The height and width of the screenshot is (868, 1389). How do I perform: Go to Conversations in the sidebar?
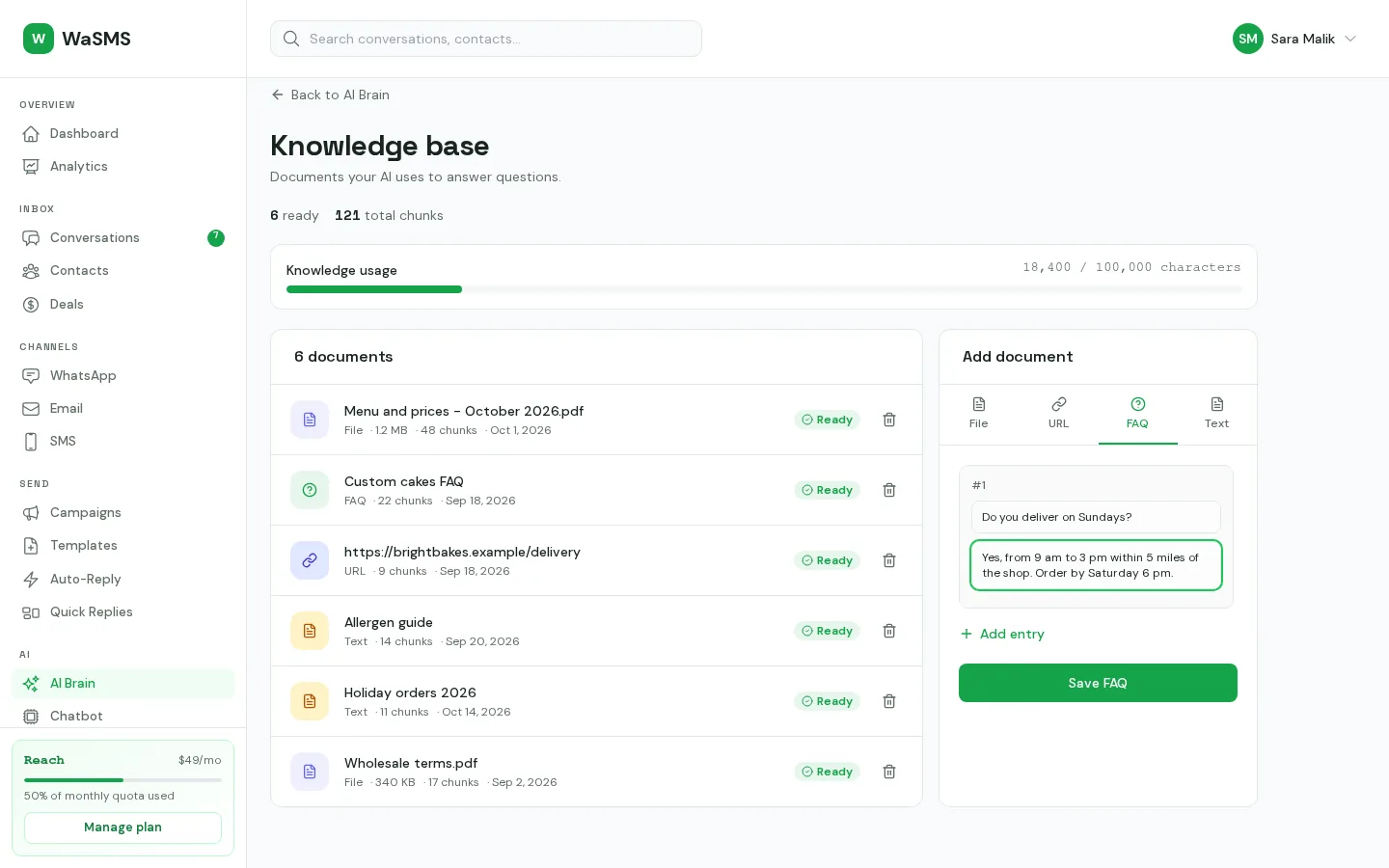pyautogui.click(x=123, y=237)
